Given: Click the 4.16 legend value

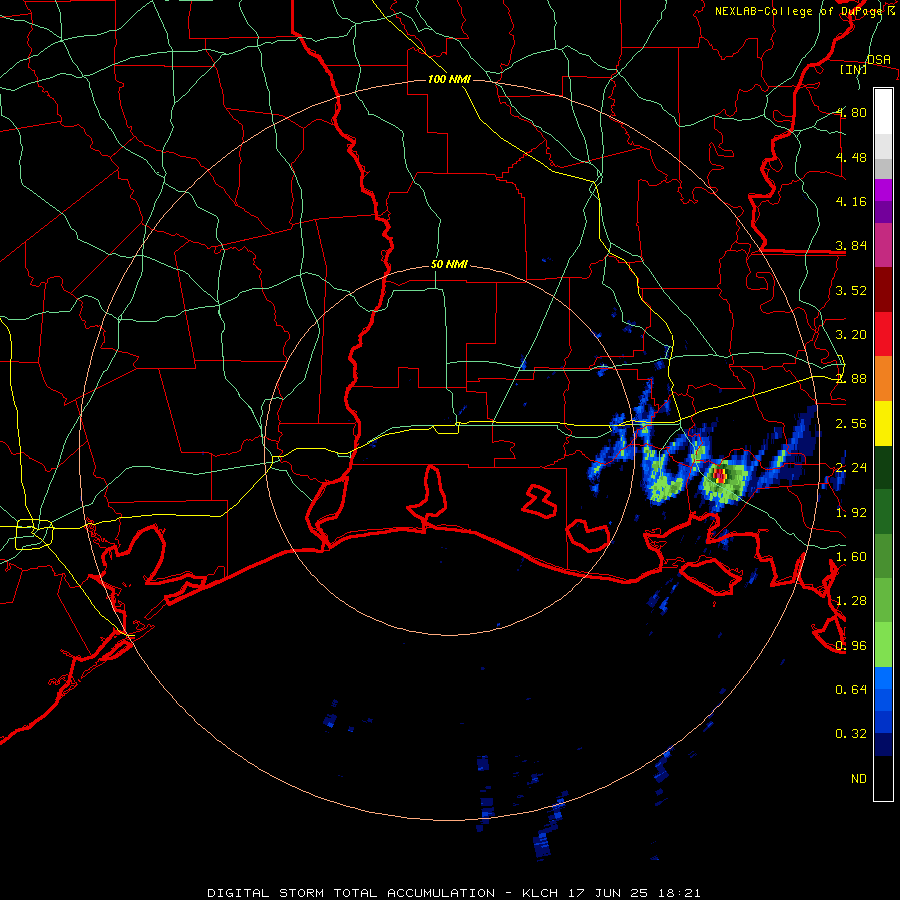Looking at the screenshot, I should pos(851,201).
